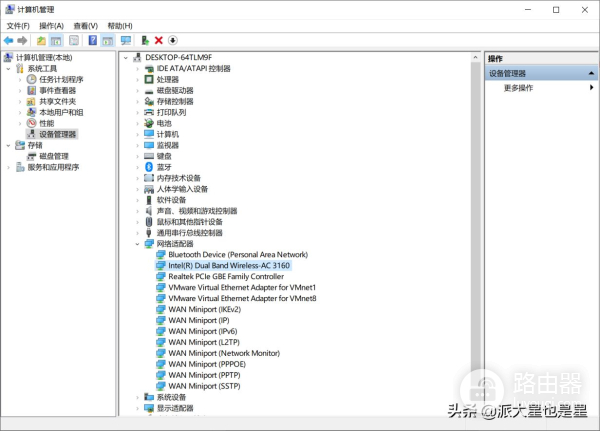Click 更多操作 in the actions pane
600x431 pixels.
518,88
